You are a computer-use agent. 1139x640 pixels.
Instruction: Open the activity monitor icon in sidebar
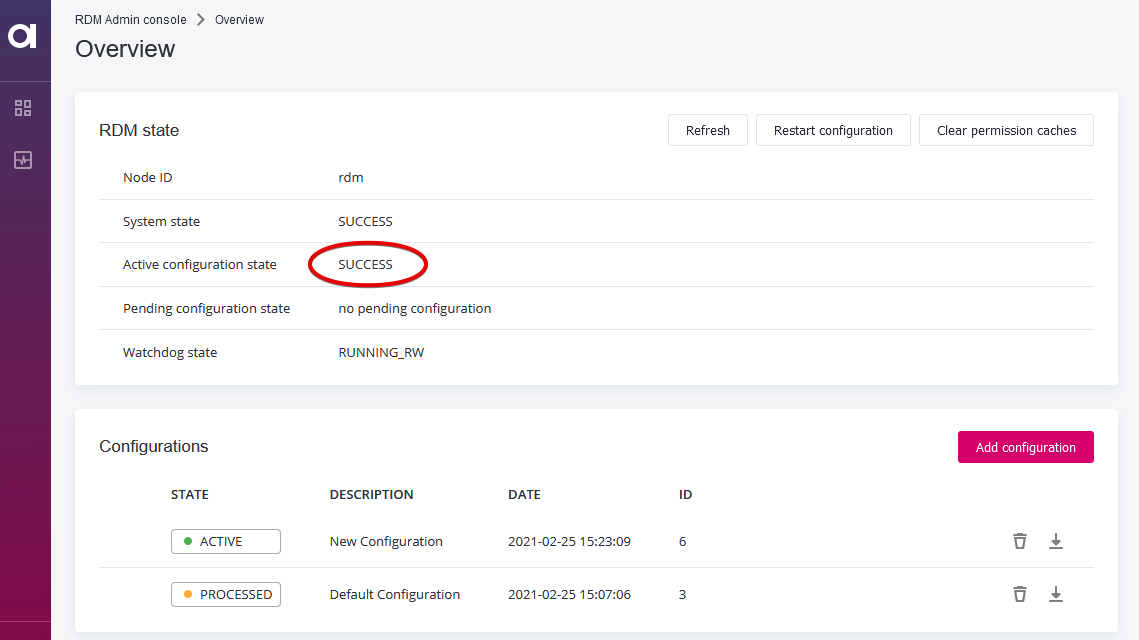pyautogui.click(x=23, y=159)
